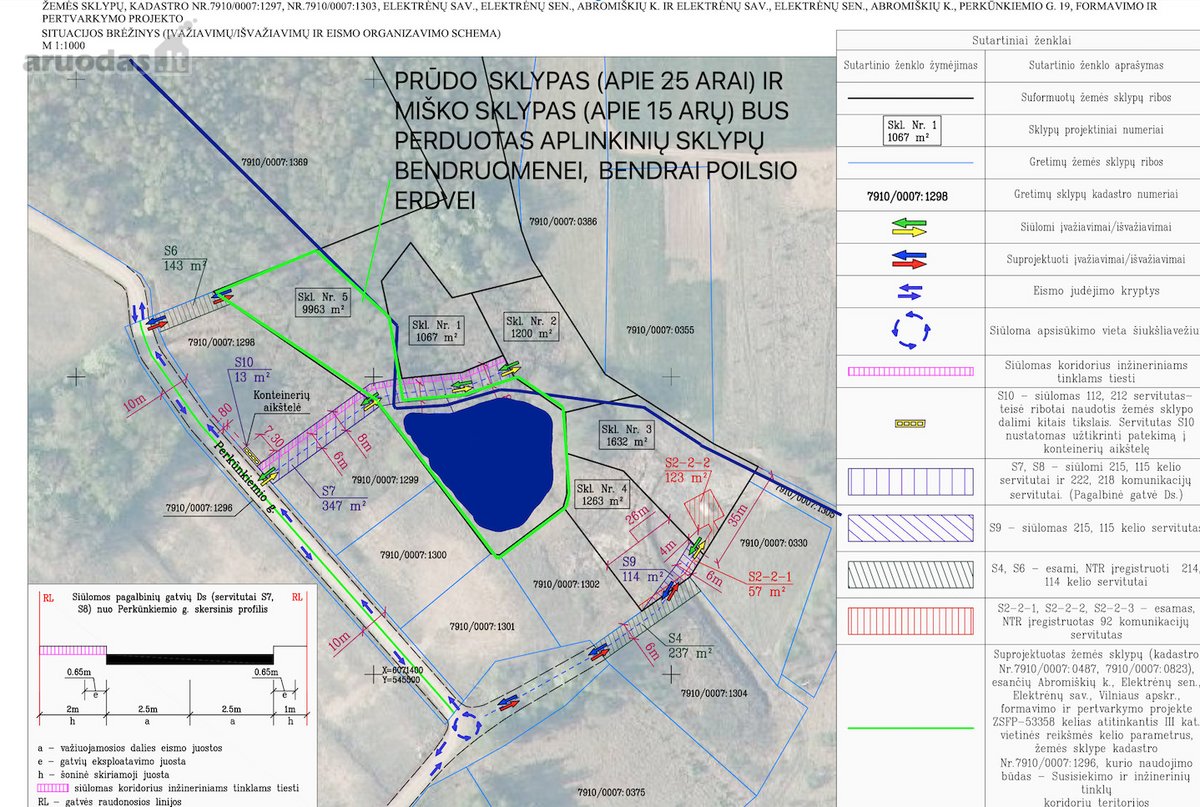
Task: Click cadastral number 7910/0007:1299
Action: 384,479
